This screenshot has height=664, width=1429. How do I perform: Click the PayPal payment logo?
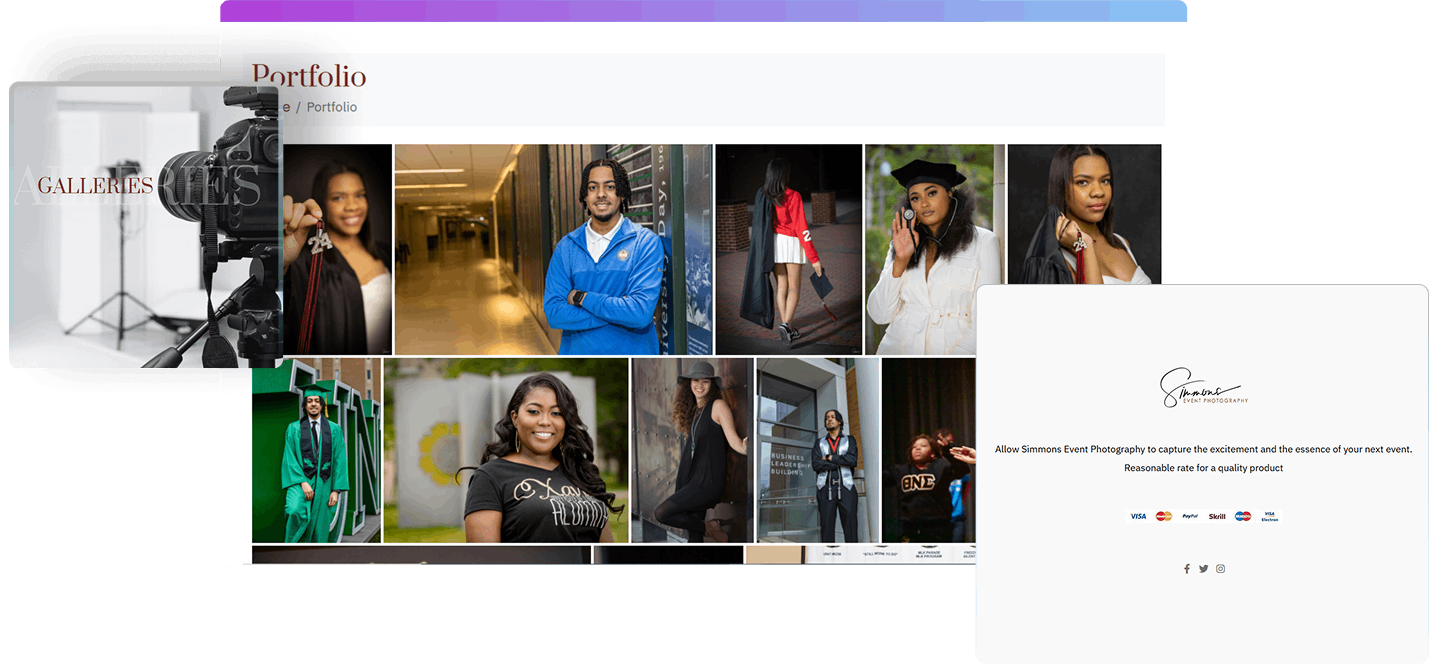[x=1190, y=516]
